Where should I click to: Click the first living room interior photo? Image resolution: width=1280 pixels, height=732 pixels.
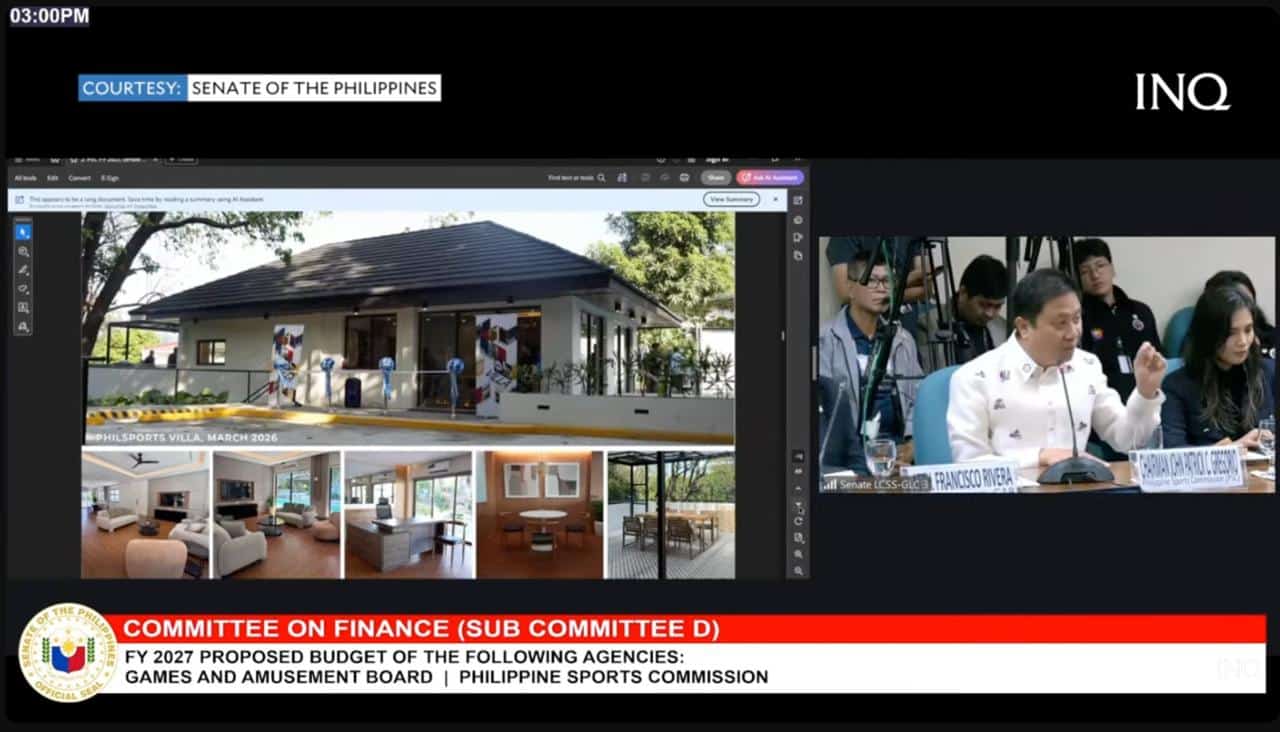146,514
